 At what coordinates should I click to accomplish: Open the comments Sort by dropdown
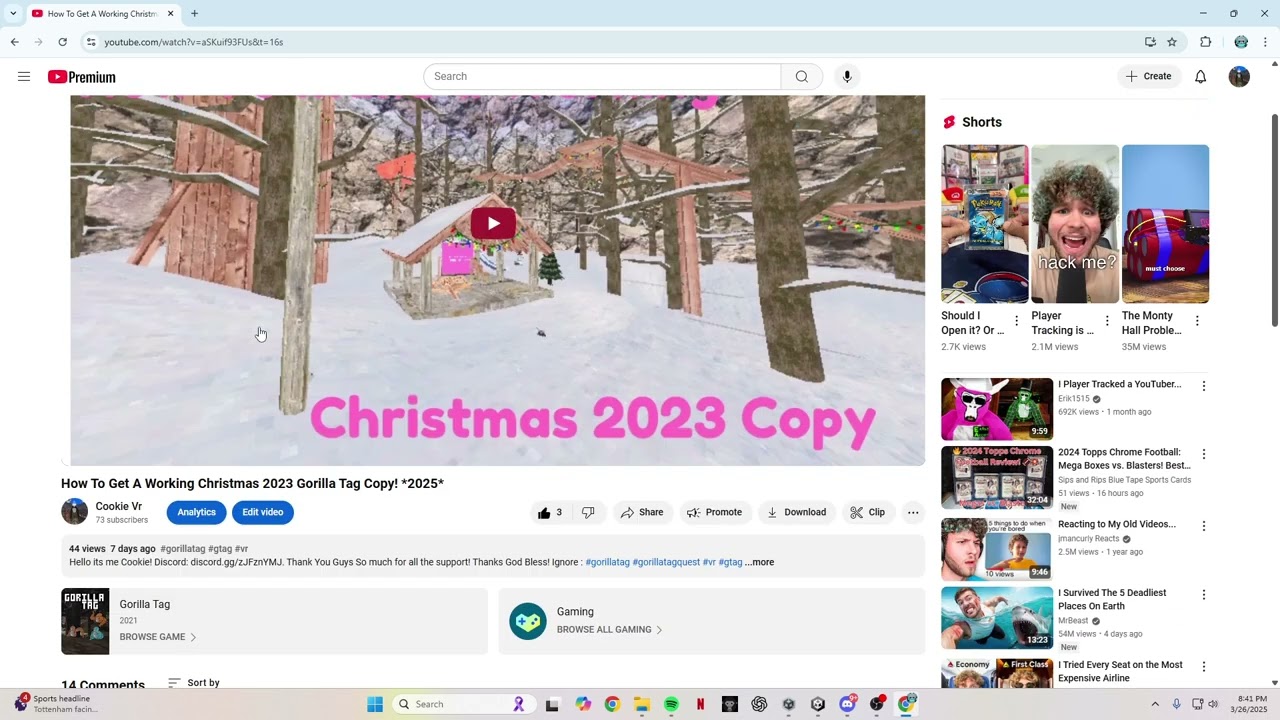[x=194, y=683]
